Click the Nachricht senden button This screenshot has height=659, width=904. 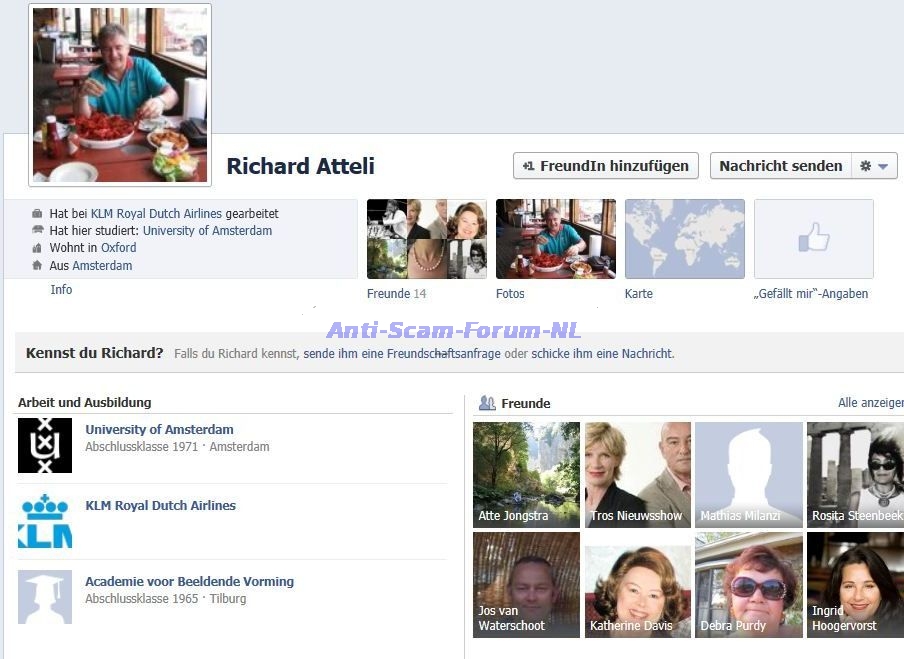[780, 166]
